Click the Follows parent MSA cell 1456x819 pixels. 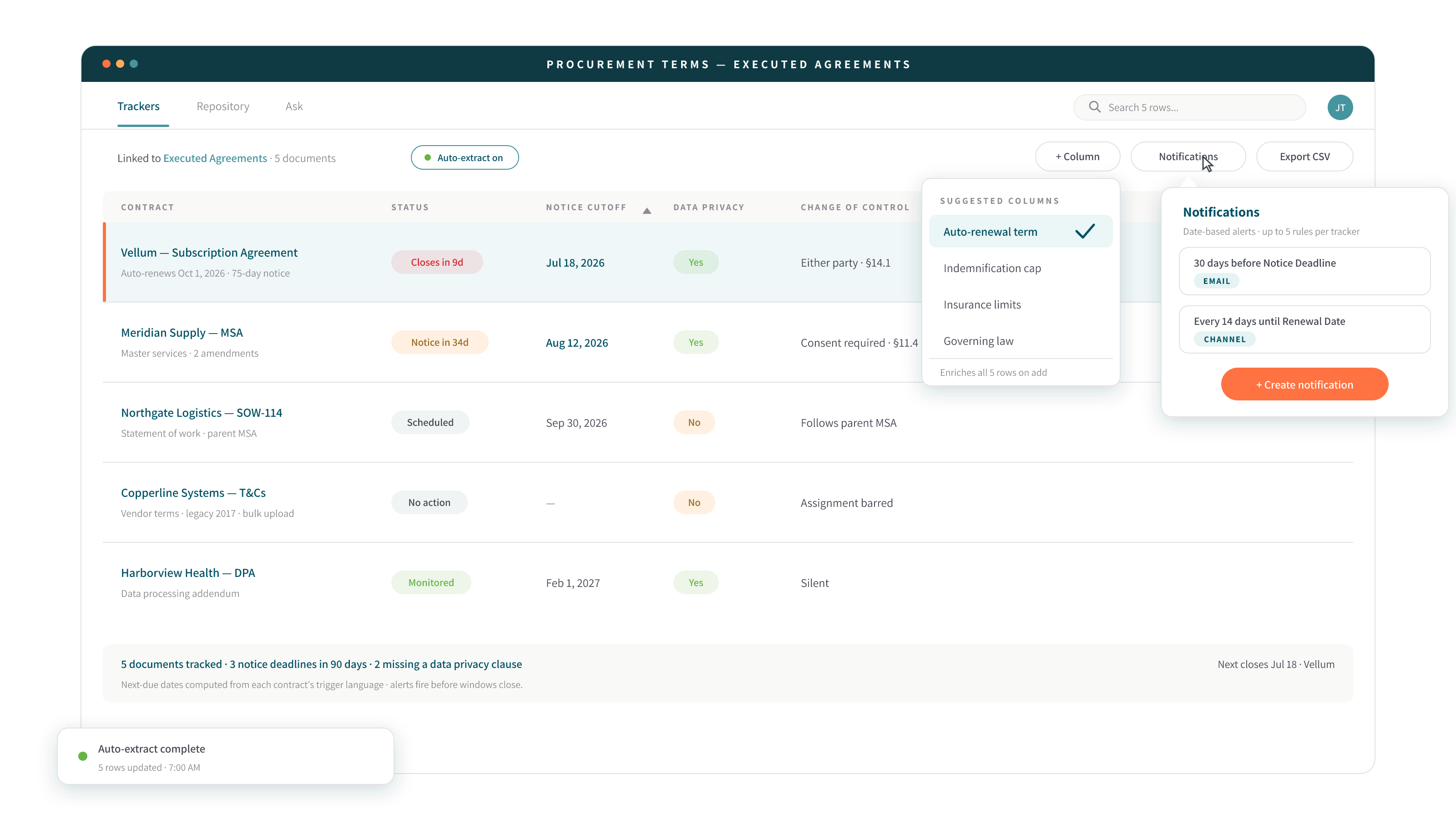point(849,423)
